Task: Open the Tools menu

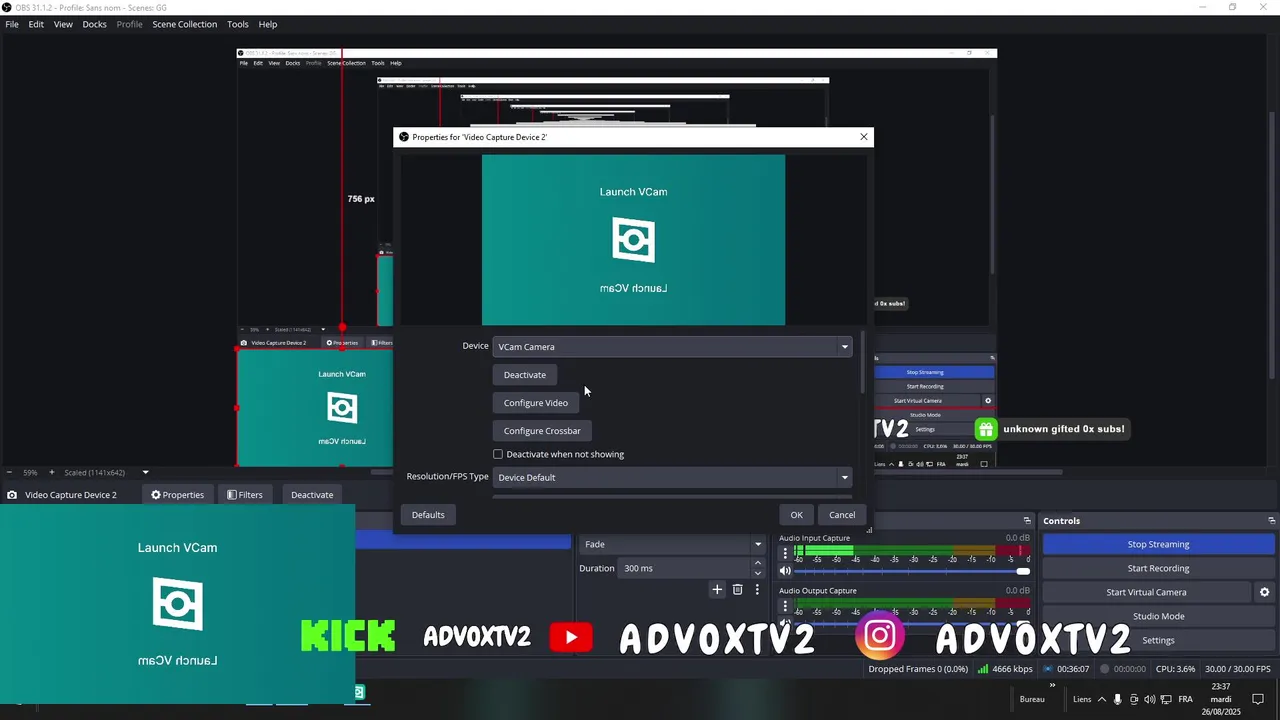Action: click(x=238, y=24)
